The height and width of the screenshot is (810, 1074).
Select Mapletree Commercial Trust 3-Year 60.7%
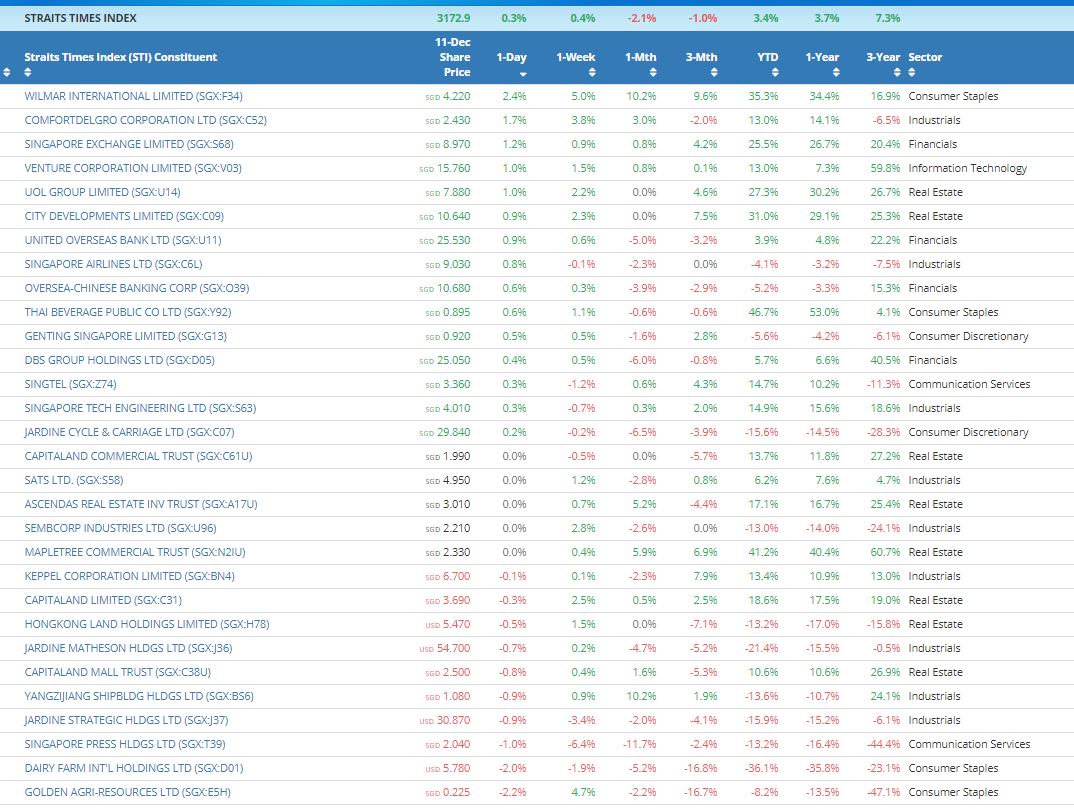[886, 552]
